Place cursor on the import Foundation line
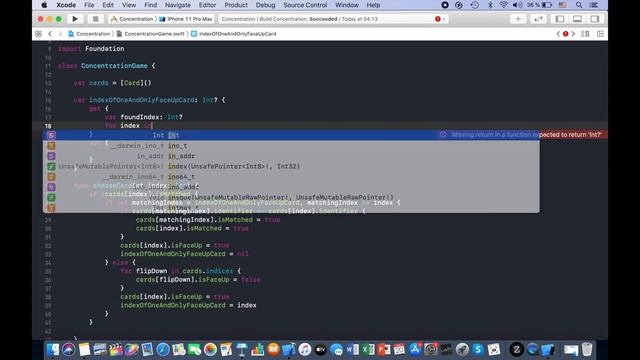Image resolution: width=640 pixels, height=360 pixels. [x=91, y=49]
